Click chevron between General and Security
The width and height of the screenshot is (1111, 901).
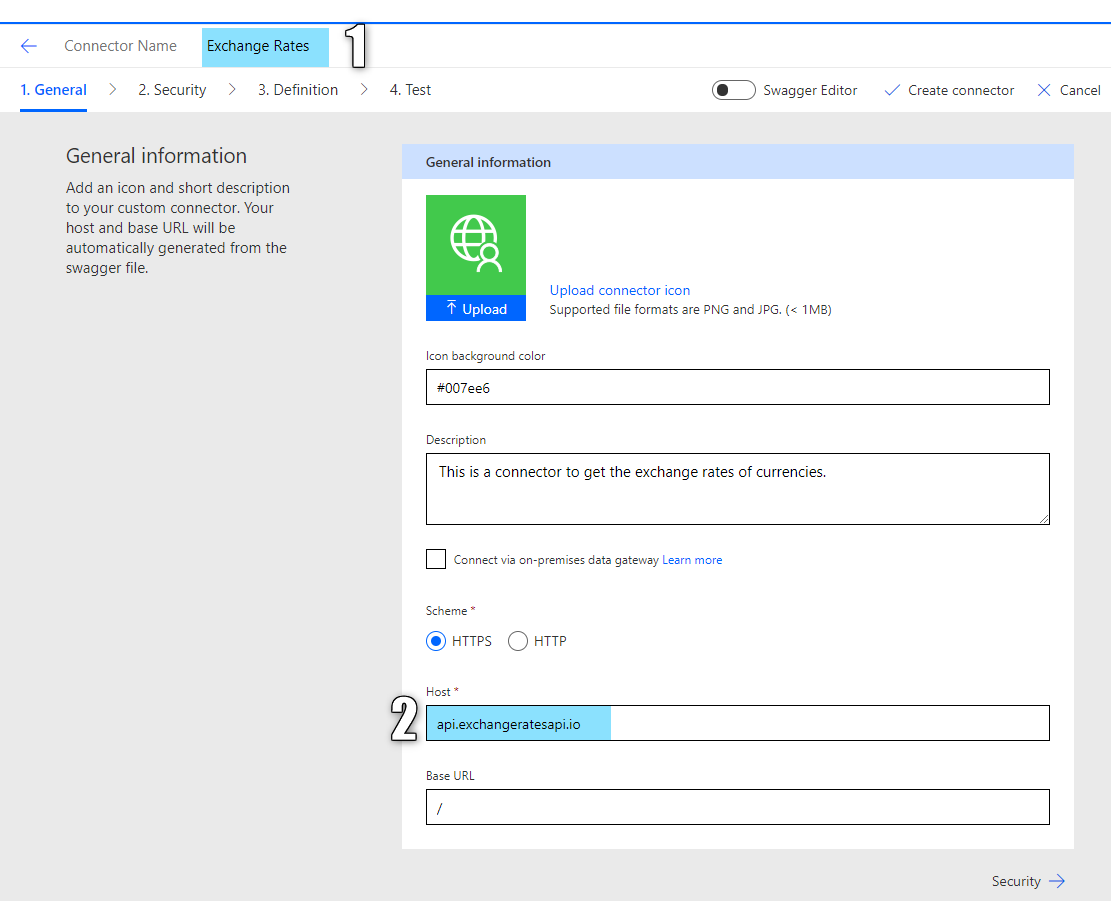coord(112,89)
